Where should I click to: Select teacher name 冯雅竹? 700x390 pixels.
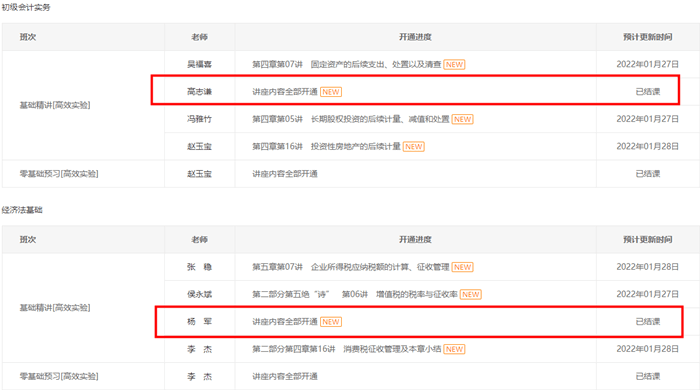tap(200, 119)
